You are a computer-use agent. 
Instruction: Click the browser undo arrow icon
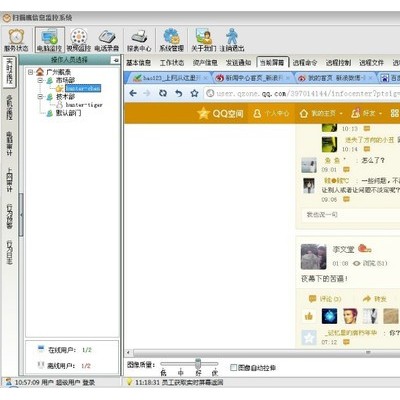click(179, 93)
